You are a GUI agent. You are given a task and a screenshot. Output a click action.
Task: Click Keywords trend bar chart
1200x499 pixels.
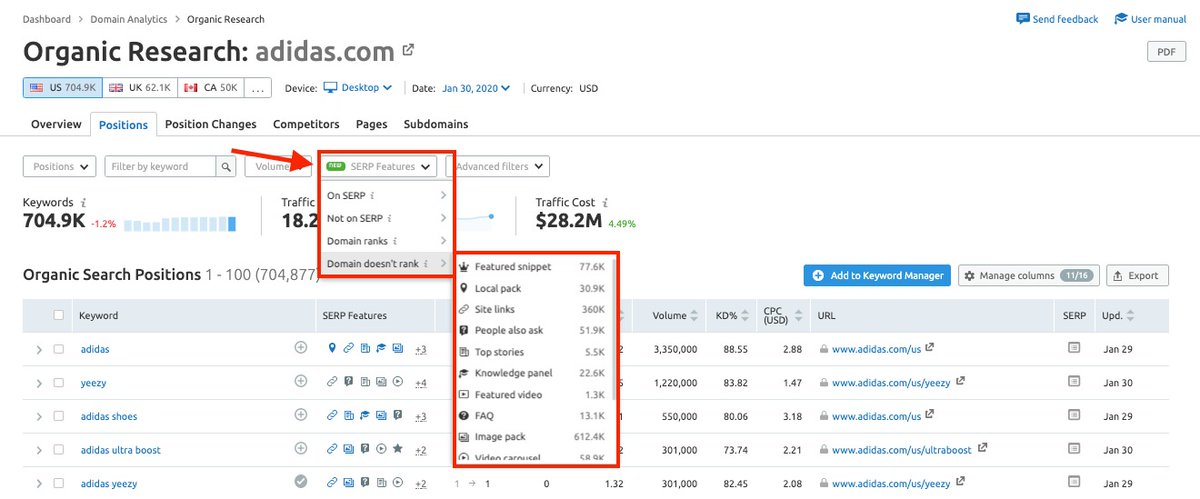(x=181, y=223)
